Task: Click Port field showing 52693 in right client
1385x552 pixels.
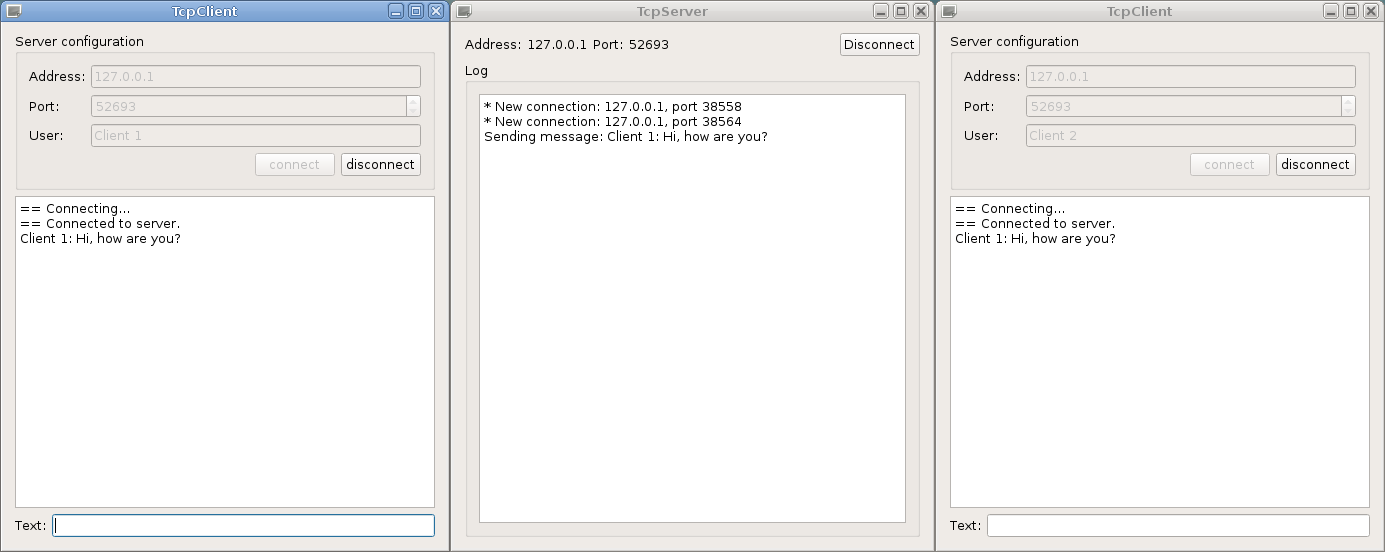Action: pyautogui.click(x=1184, y=106)
